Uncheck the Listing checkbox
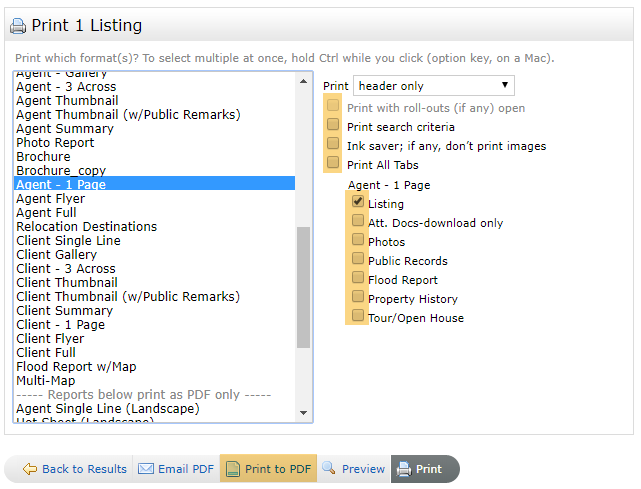641x489 pixels. [357, 203]
